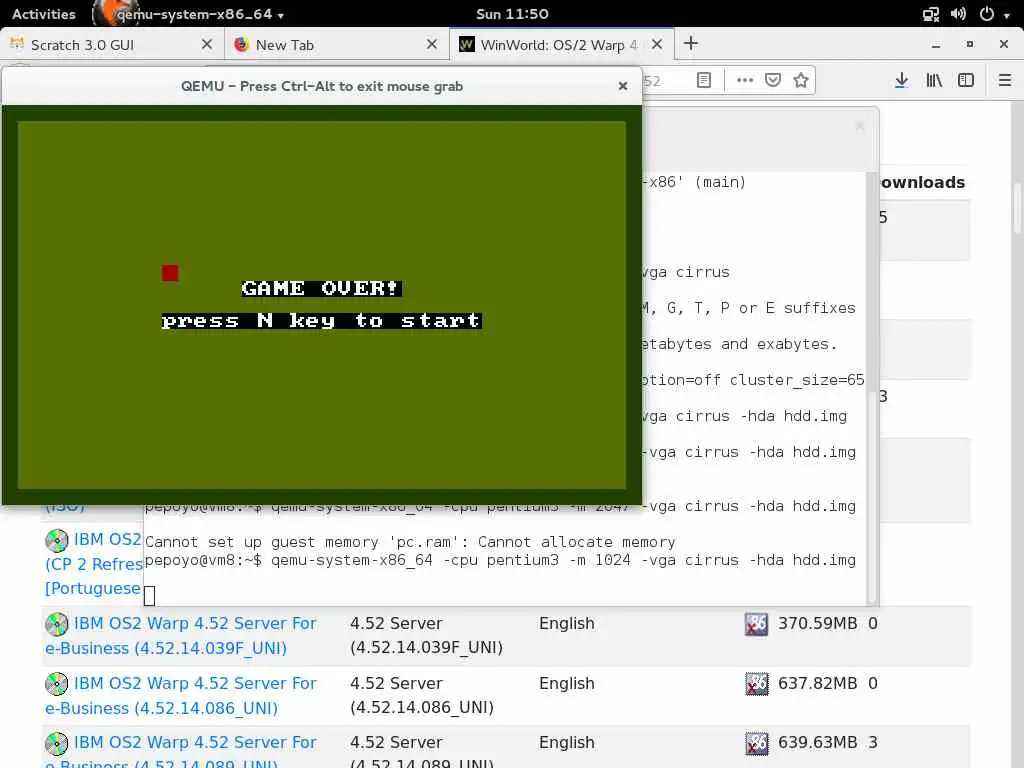
Task: Open Firefox downloads arrow icon
Action: click(x=901, y=80)
